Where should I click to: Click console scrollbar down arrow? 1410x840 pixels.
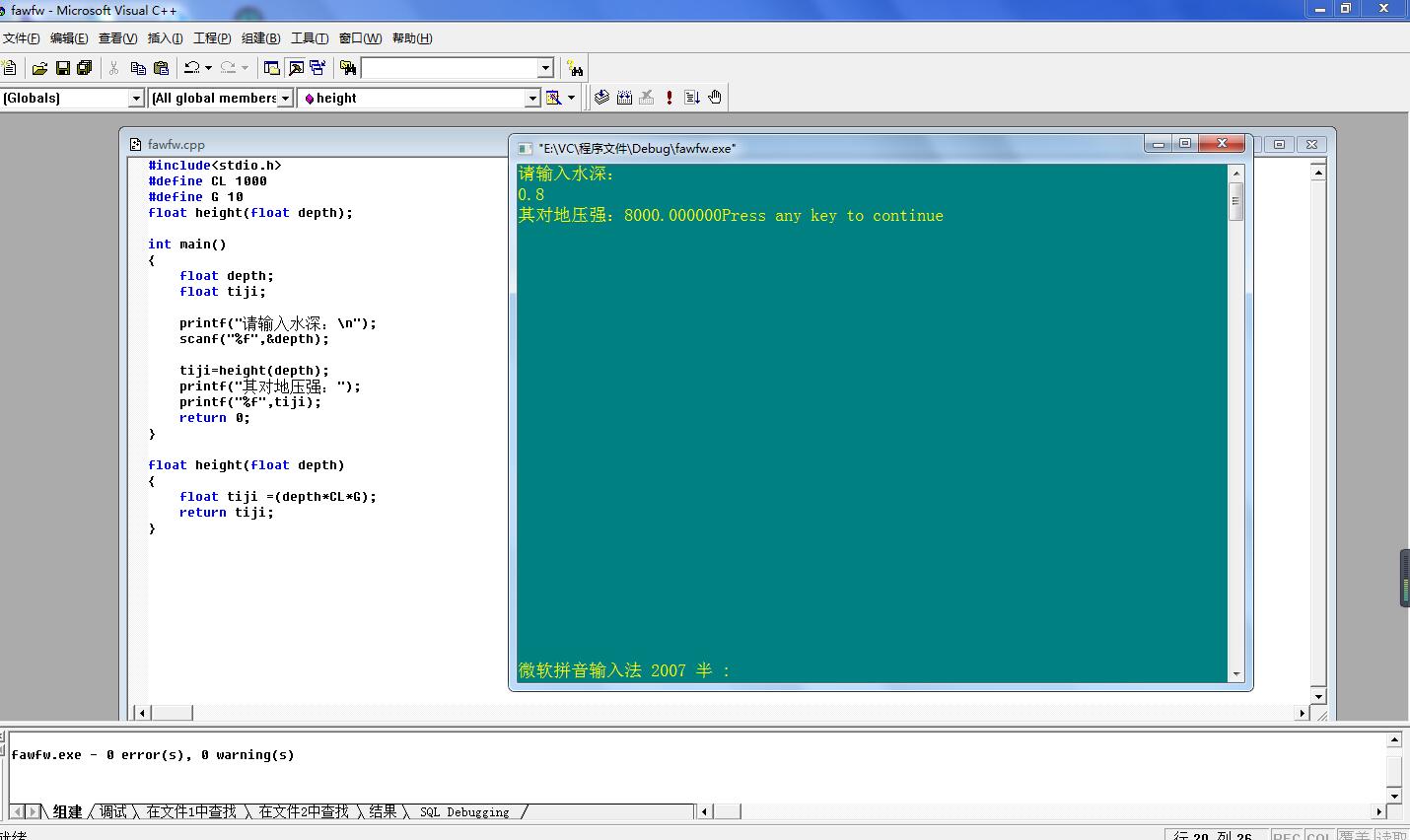pyautogui.click(x=1235, y=674)
